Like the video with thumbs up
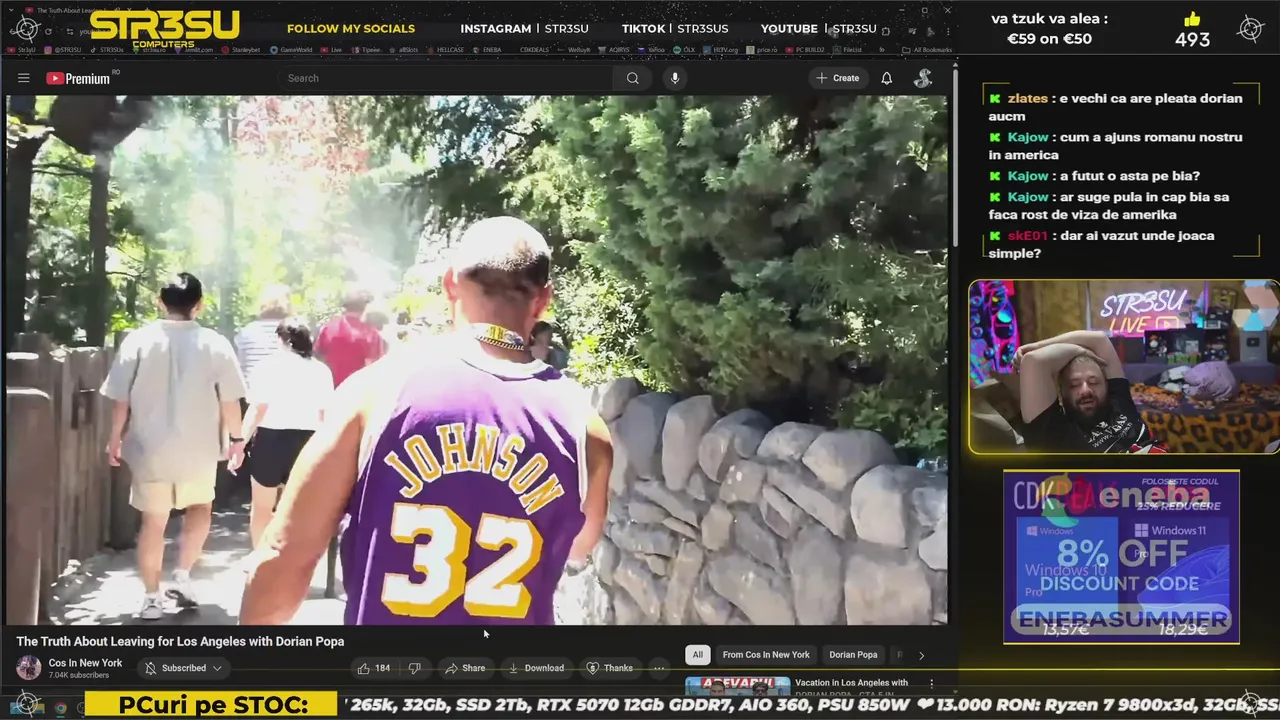1280x720 pixels. (x=374, y=668)
